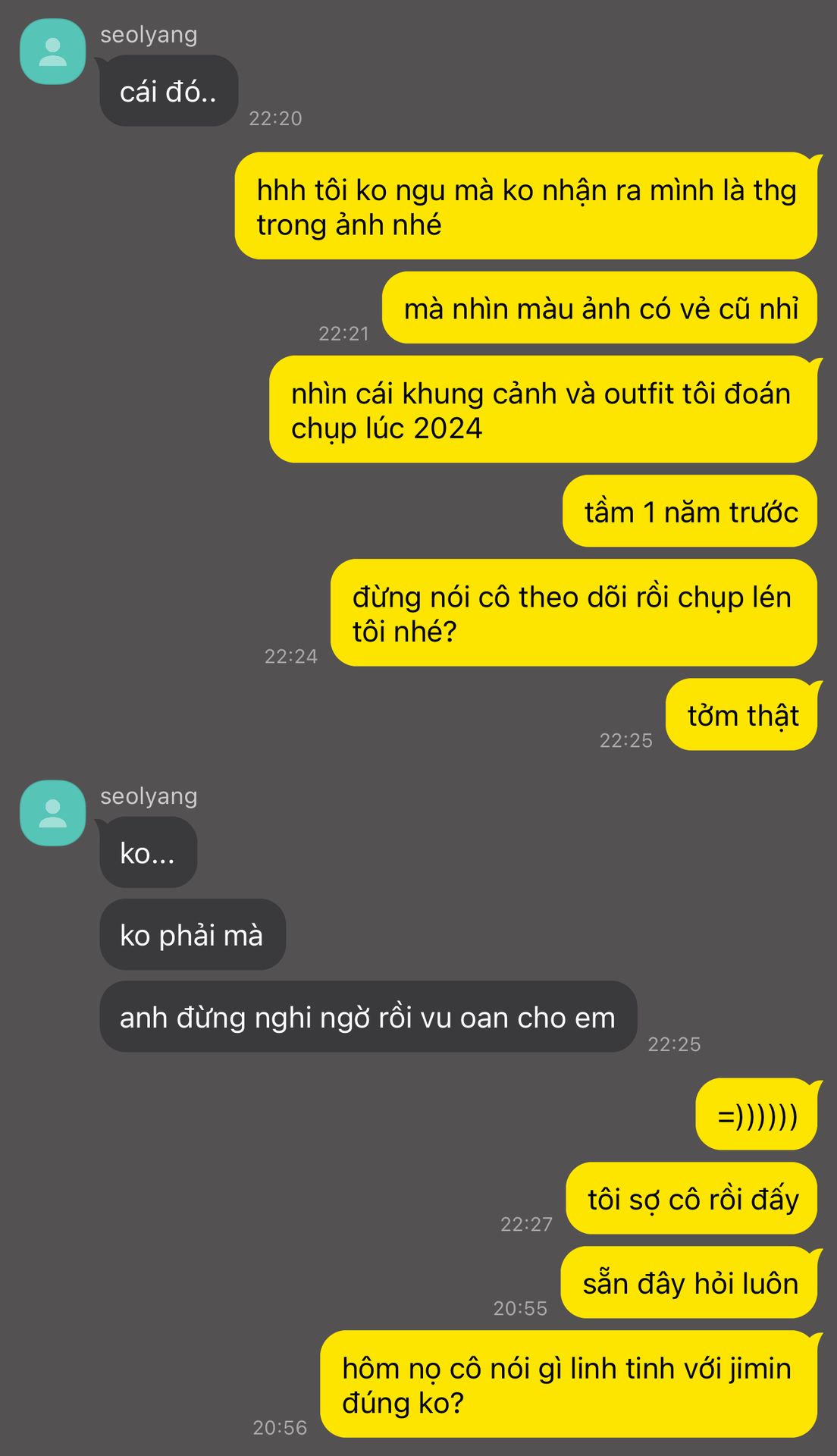Tap the 22:20 timestamp
837x1456 pixels.
(275, 118)
